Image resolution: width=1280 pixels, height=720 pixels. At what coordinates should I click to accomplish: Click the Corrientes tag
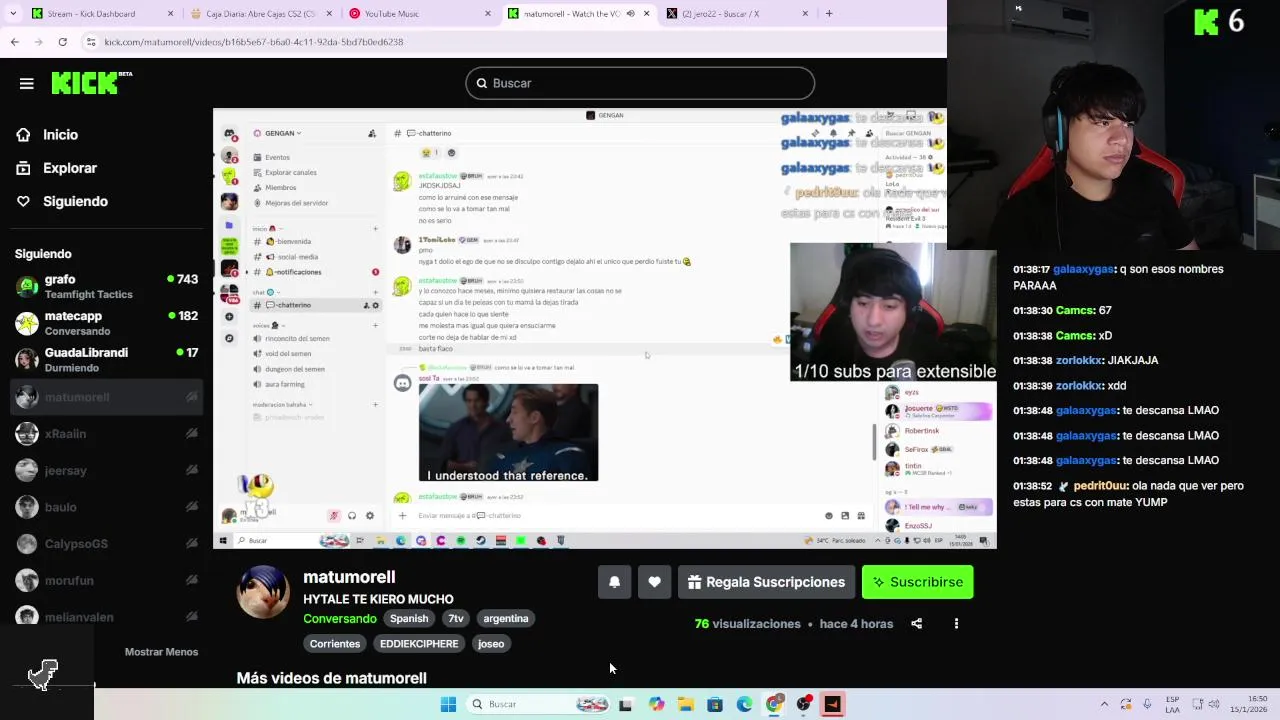pyautogui.click(x=335, y=644)
